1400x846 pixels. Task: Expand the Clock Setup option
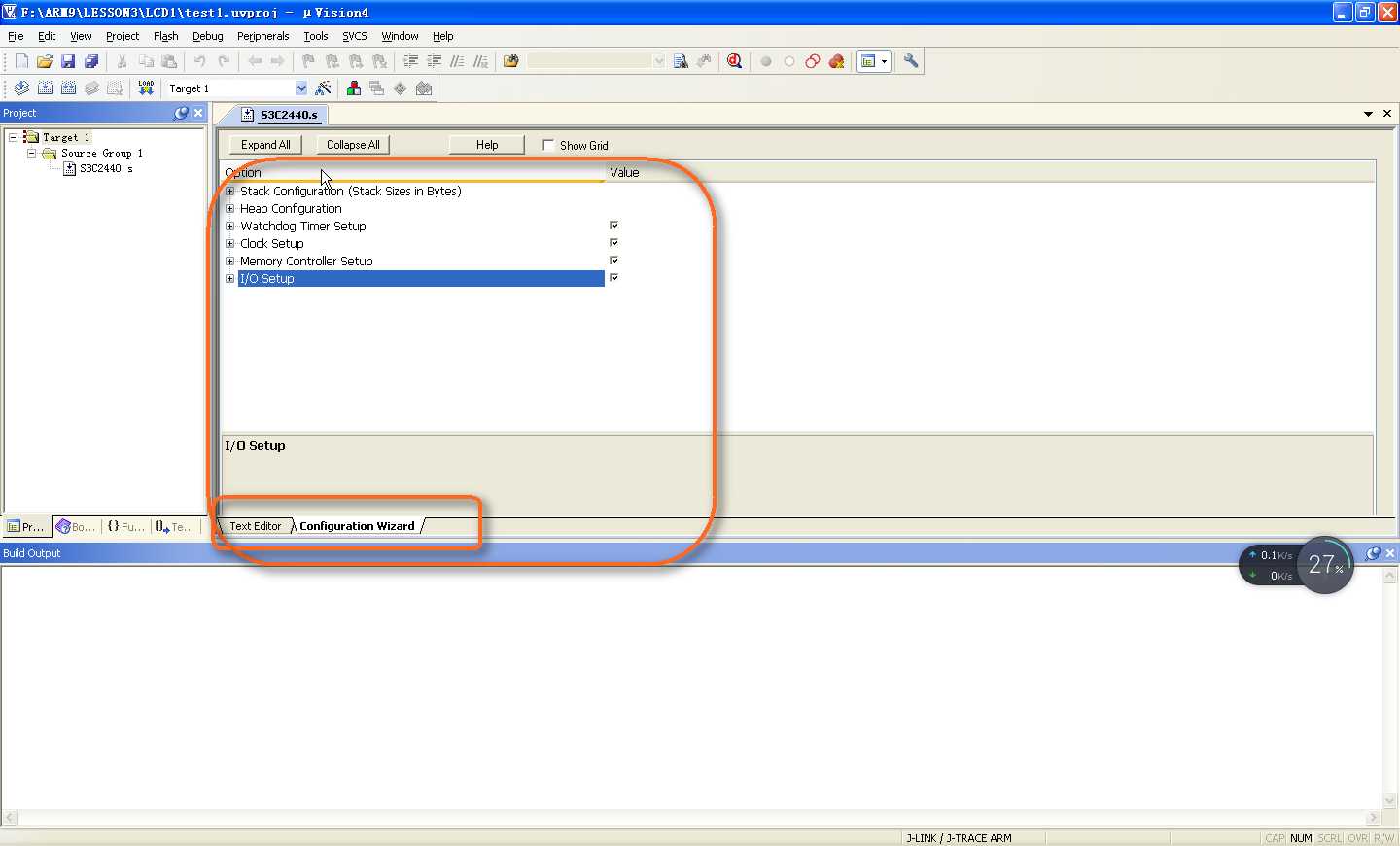(230, 244)
